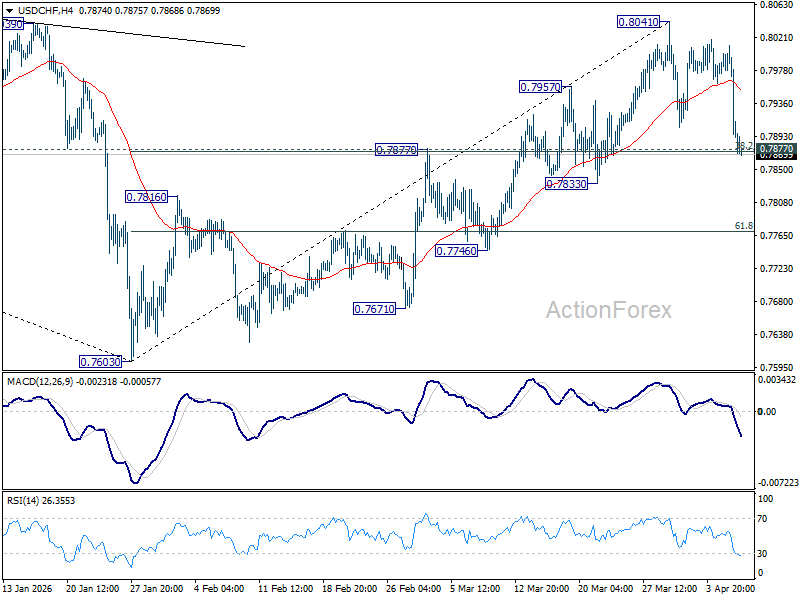Screen dimensions: 800x600
Task: Click the RSI(14) 26.3553 indicator label
Action: [x=41, y=501]
